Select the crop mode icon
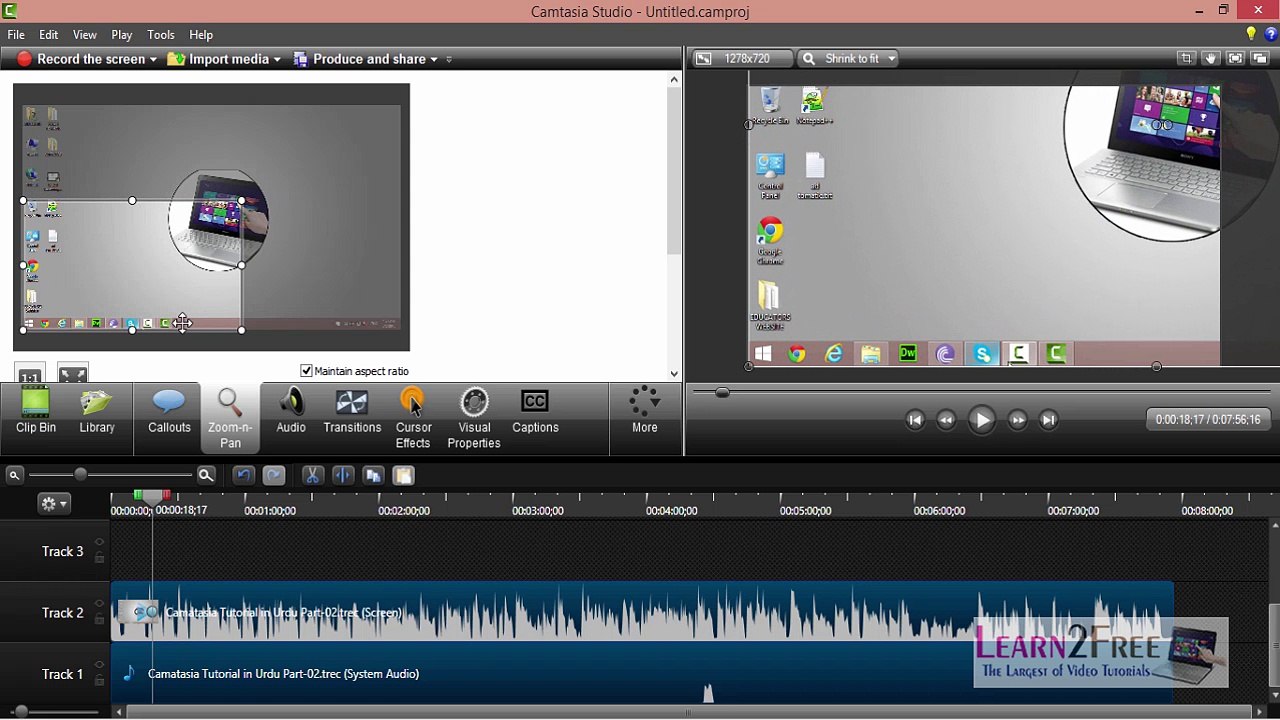1280x720 pixels. pos(1186,59)
